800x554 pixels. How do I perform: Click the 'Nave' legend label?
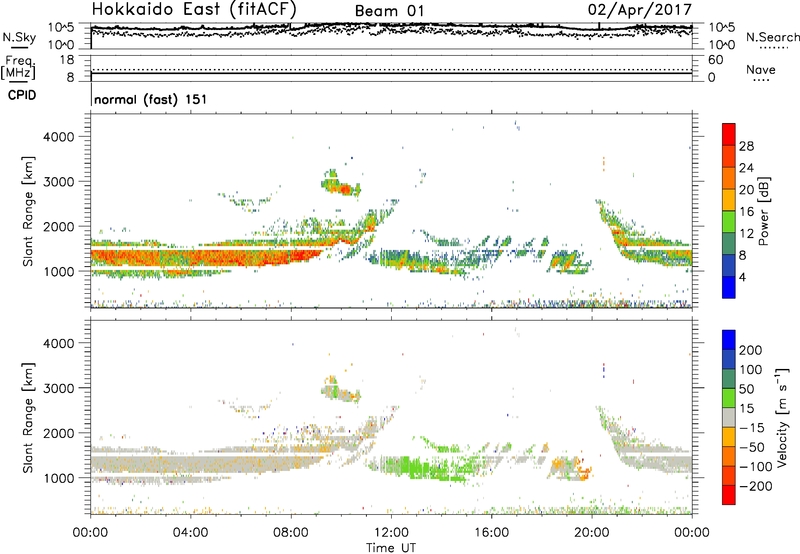tap(761, 70)
